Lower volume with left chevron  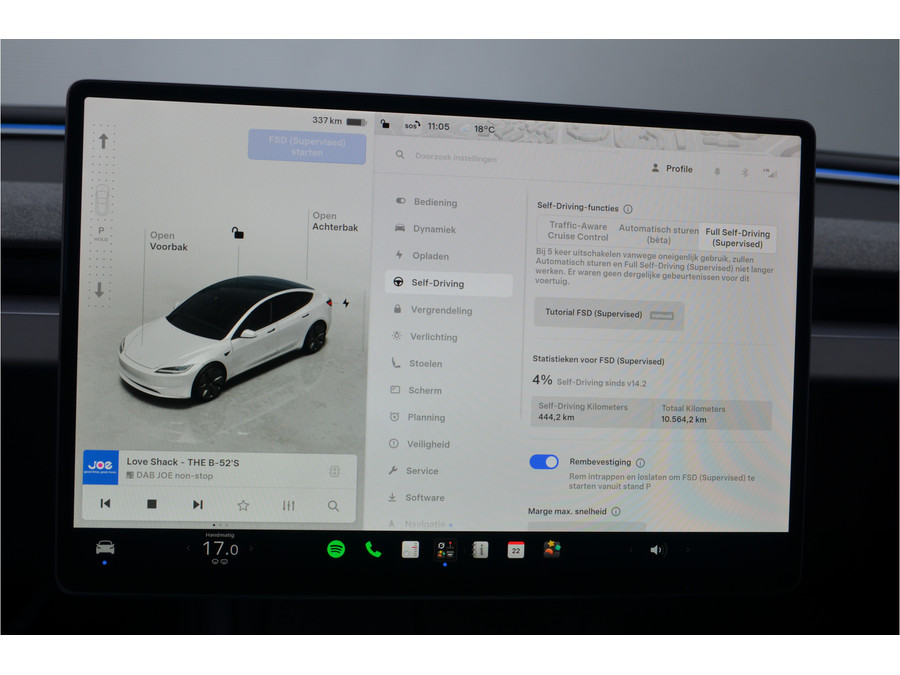pos(631,550)
